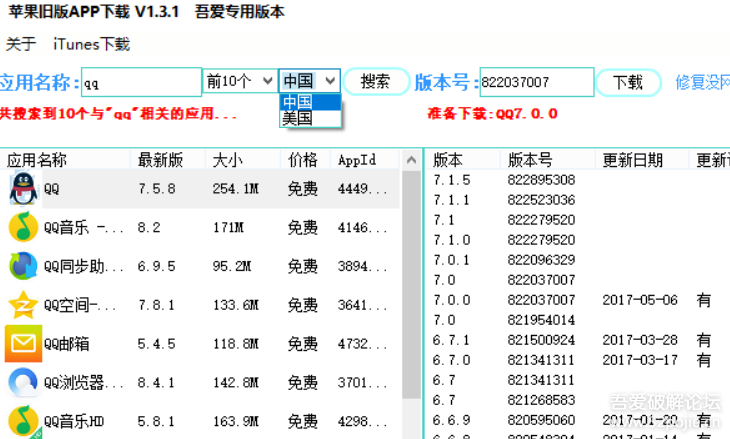This screenshot has width=730, height=439.
Task: Click the 更新日期 column header
Action: coord(642,160)
